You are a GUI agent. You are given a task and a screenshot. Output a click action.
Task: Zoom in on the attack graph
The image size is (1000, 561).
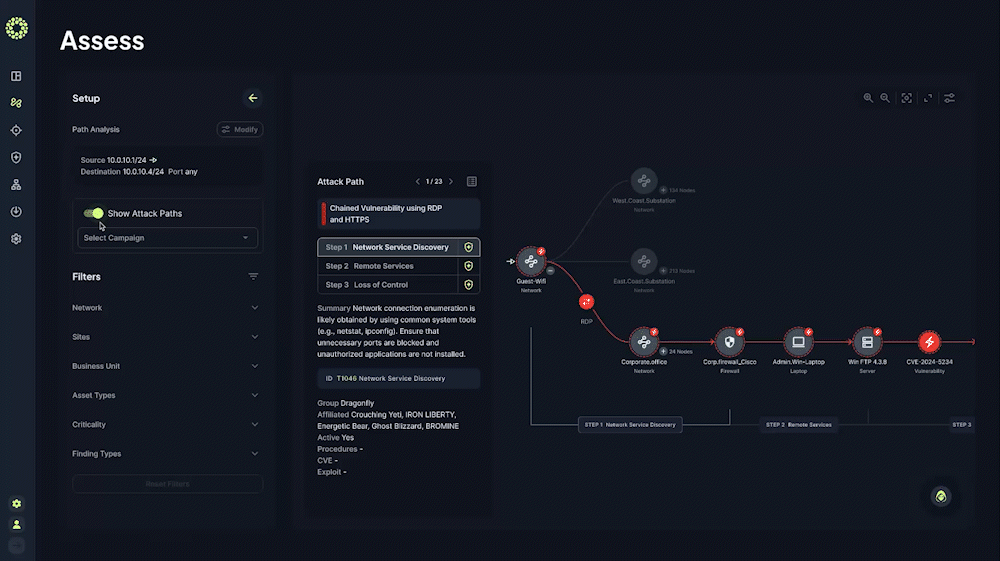[868, 98]
